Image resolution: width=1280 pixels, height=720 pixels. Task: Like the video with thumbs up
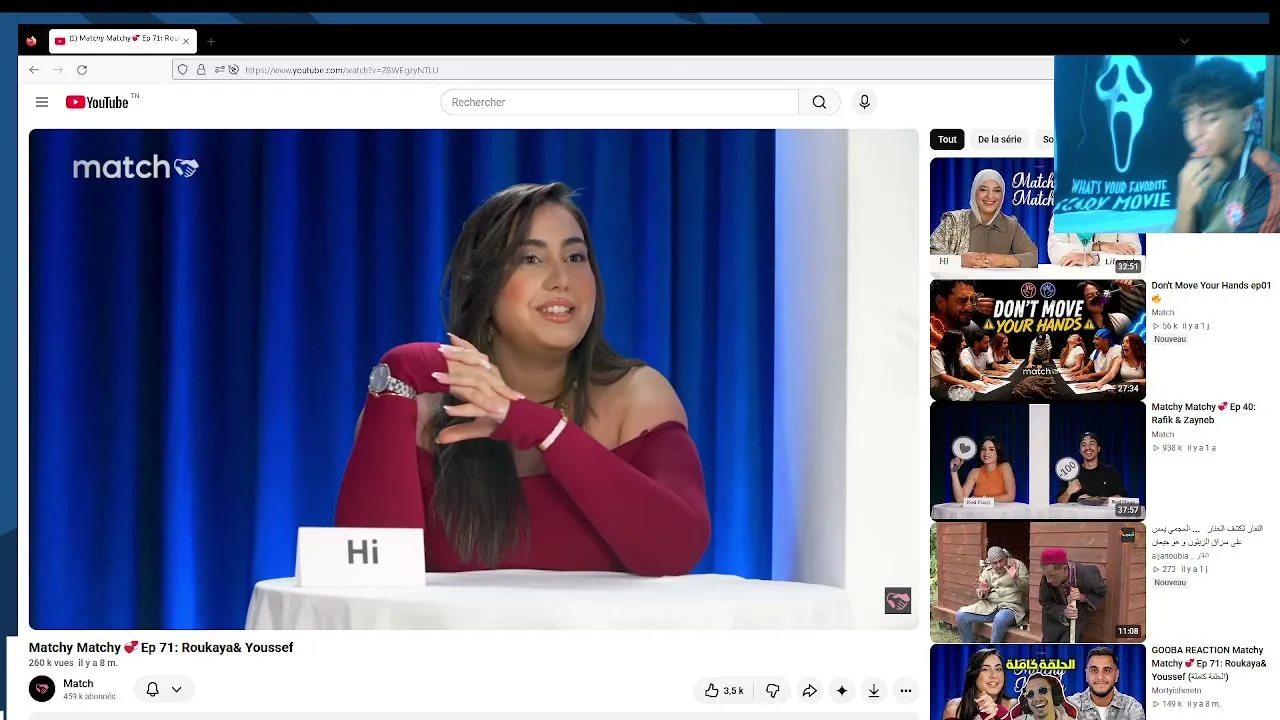(725, 690)
